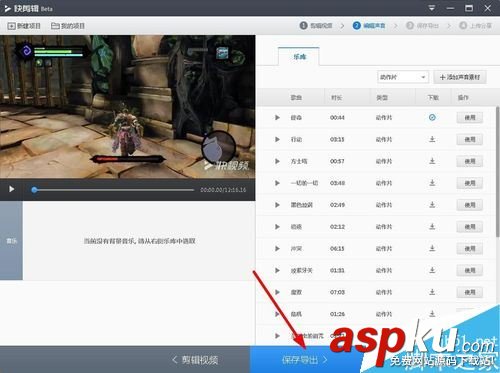Create a new project (新建项目)
This screenshot has height=373, width=500.
(24, 26)
